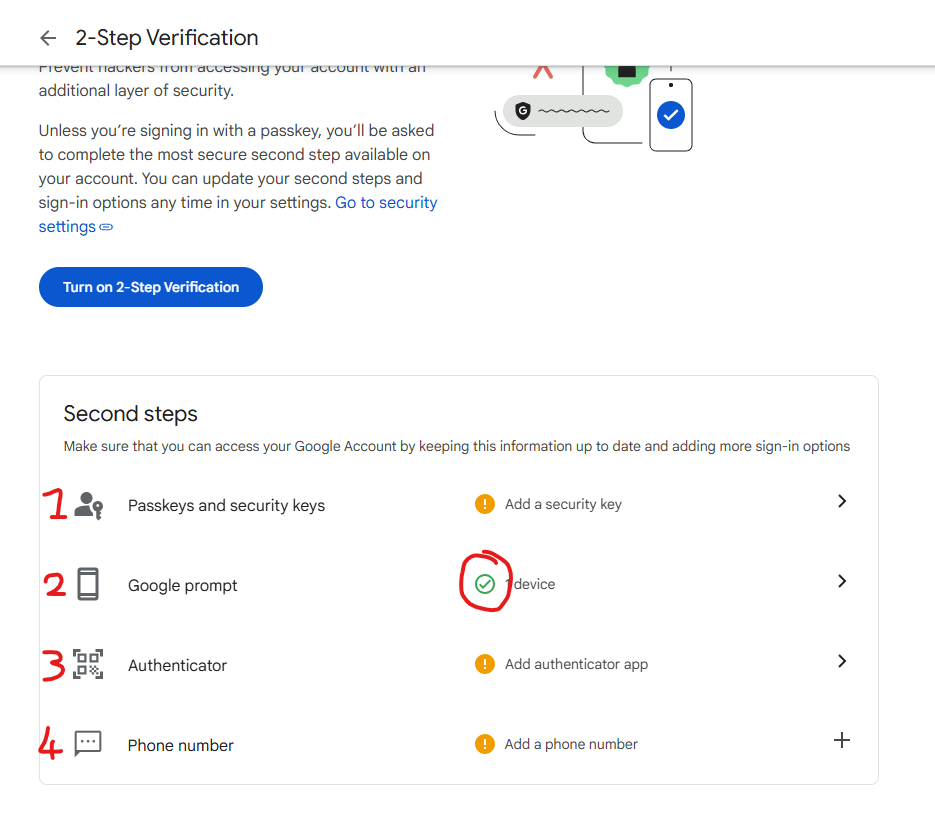Click the 2-Step Verification page title
Viewport: 935px width, 824px height.
167,38
